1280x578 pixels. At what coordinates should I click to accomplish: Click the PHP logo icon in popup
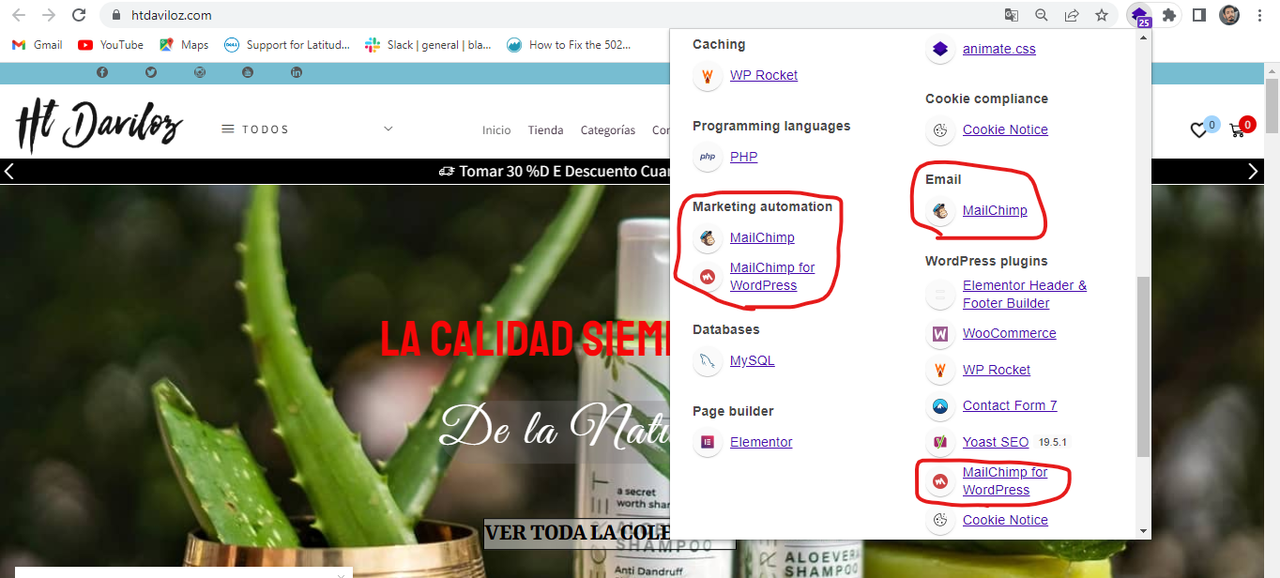(x=708, y=157)
